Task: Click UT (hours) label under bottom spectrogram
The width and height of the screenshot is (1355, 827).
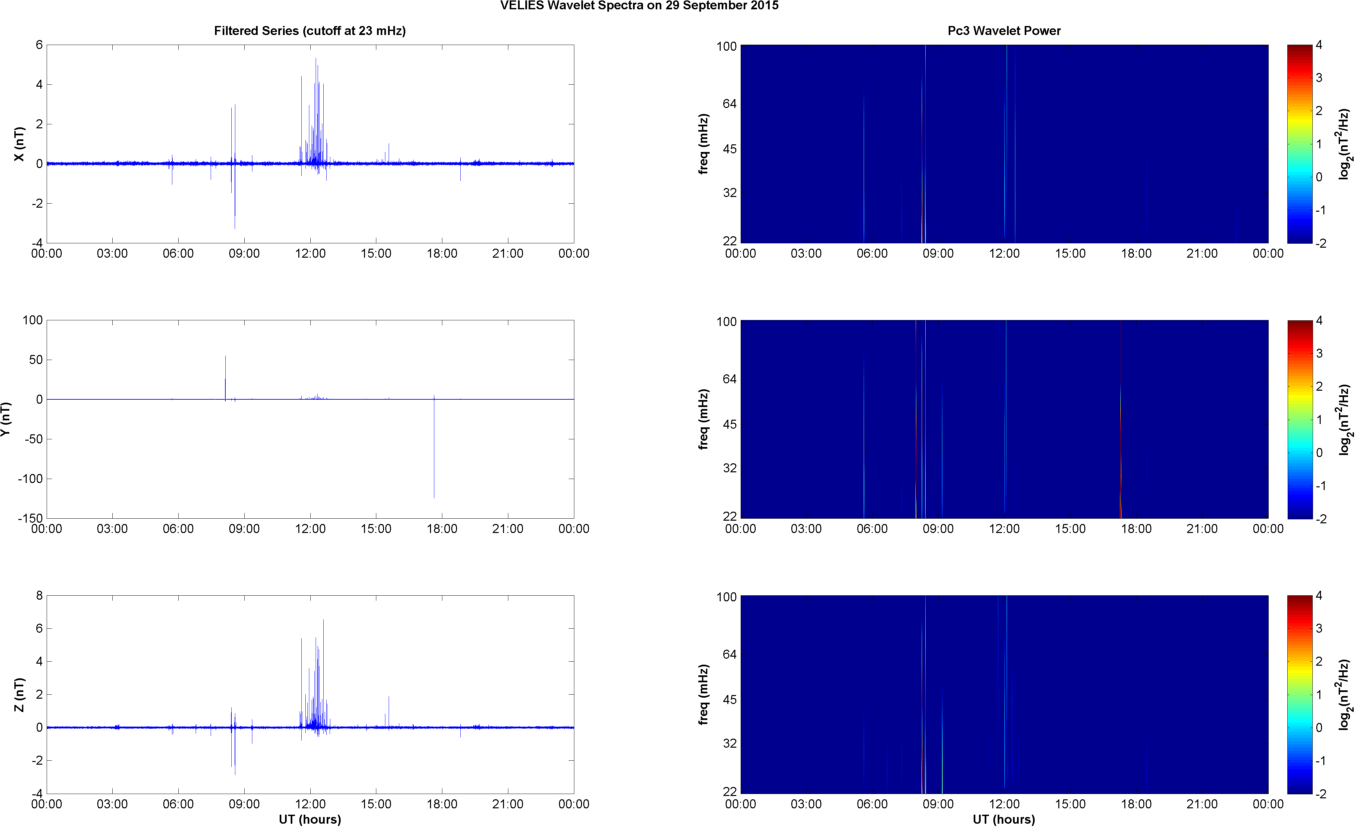Action: click(x=1003, y=820)
